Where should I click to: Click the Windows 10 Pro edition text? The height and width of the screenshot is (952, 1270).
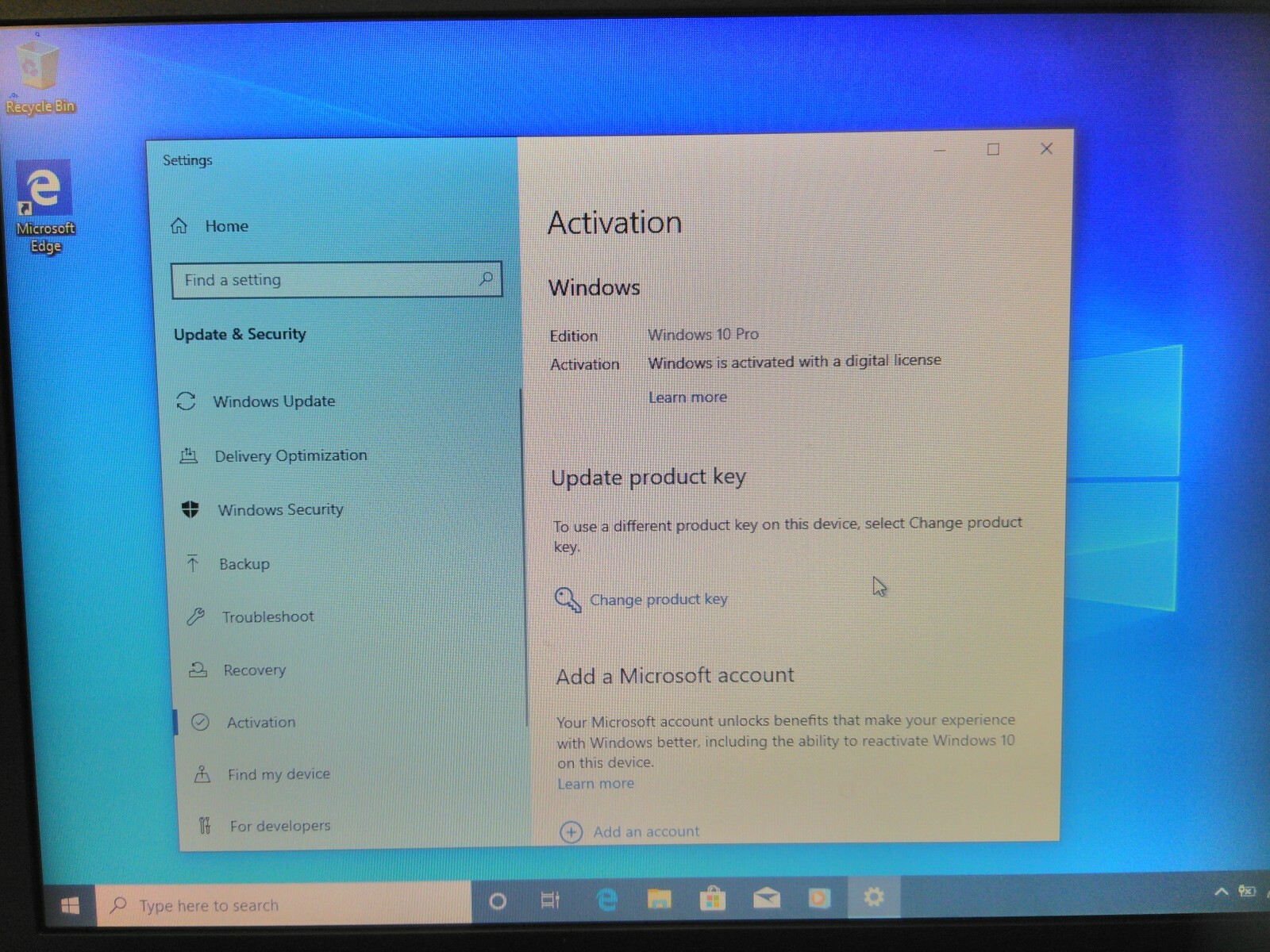click(x=703, y=334)
